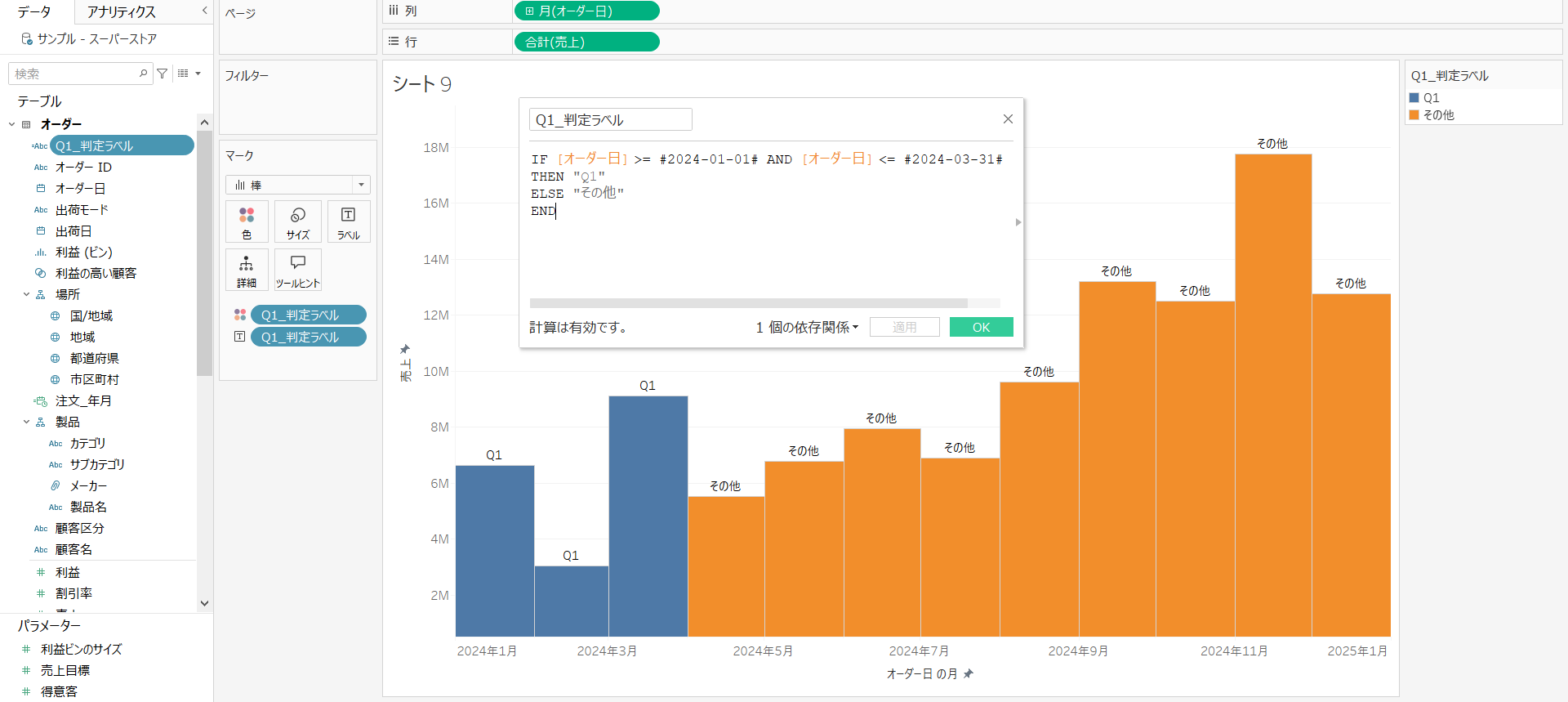Click label icon next to second Q1_判定ラベル pill
This screenshot has height=702, width=1568.
(240, 337)
